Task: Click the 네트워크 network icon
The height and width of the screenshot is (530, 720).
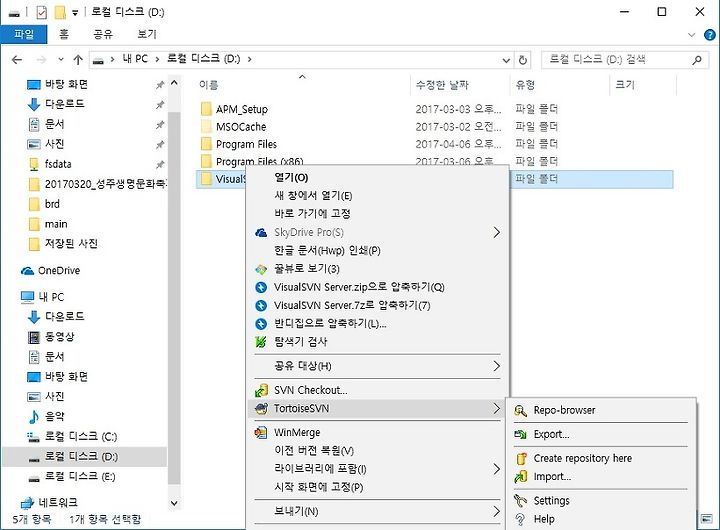Action: (27, 503)
